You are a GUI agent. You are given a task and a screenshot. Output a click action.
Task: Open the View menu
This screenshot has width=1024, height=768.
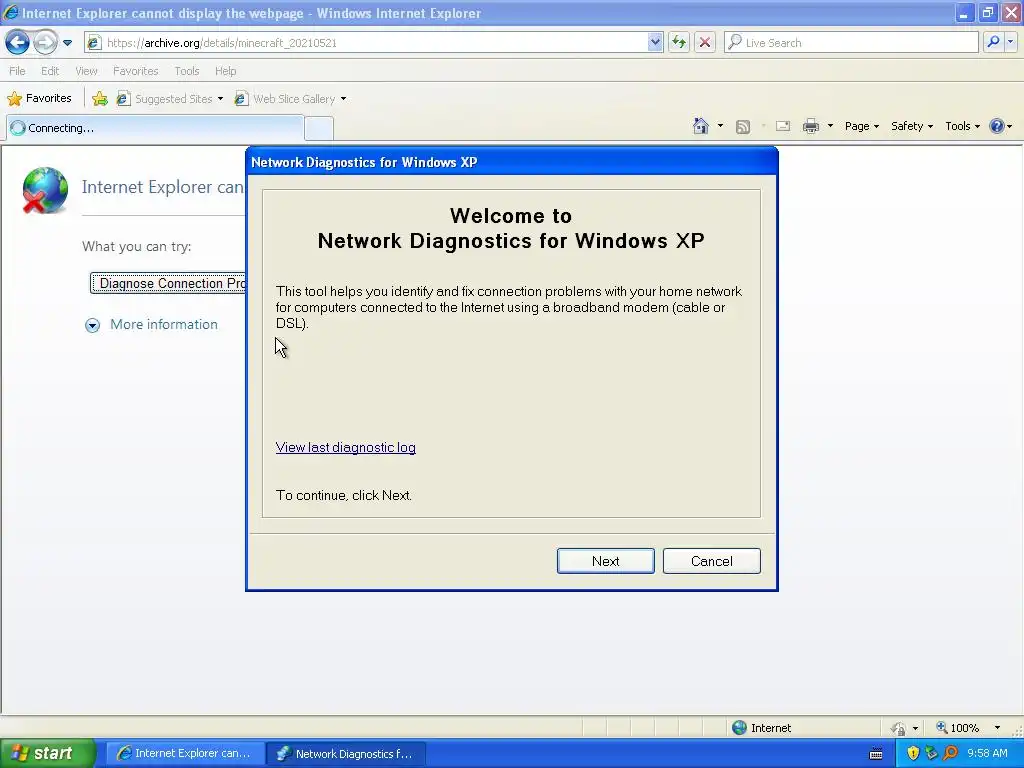coord(86,71)
